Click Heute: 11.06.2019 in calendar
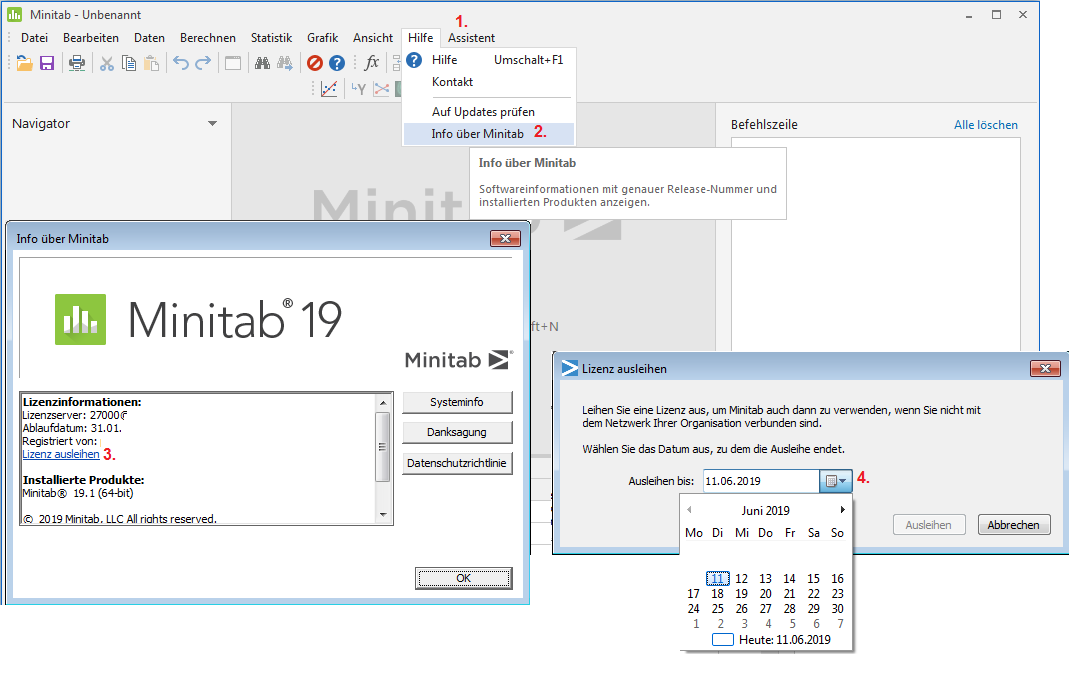The height and width of the screenshot is (678, 1069). (771, 640)
